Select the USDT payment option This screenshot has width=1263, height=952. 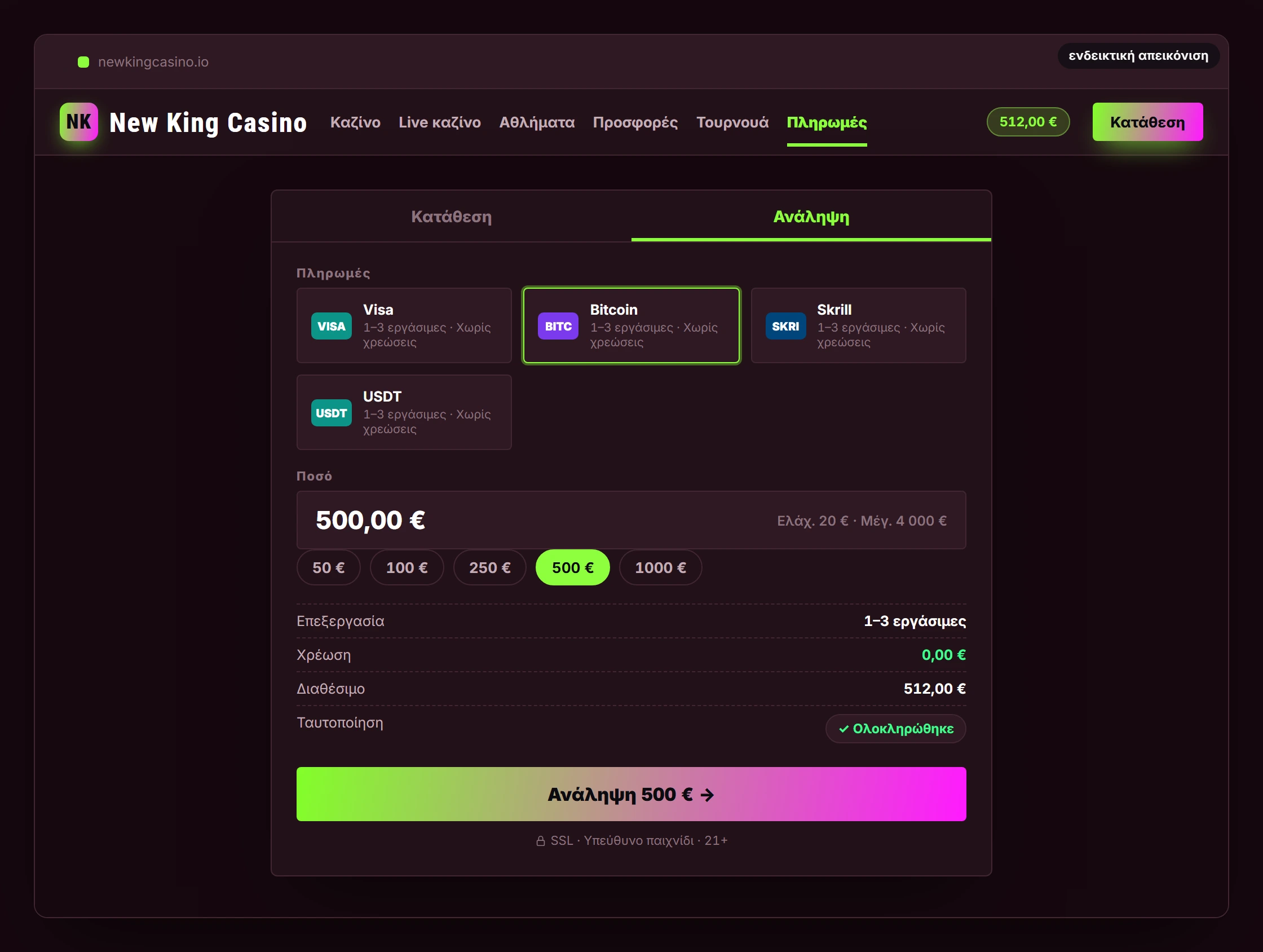(404, 412)
